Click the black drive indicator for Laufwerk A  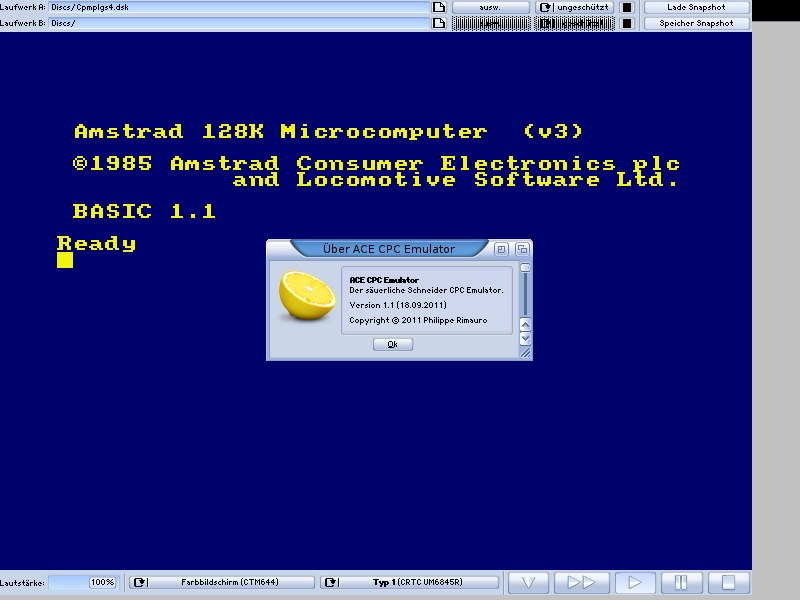(x=627, y=7)
